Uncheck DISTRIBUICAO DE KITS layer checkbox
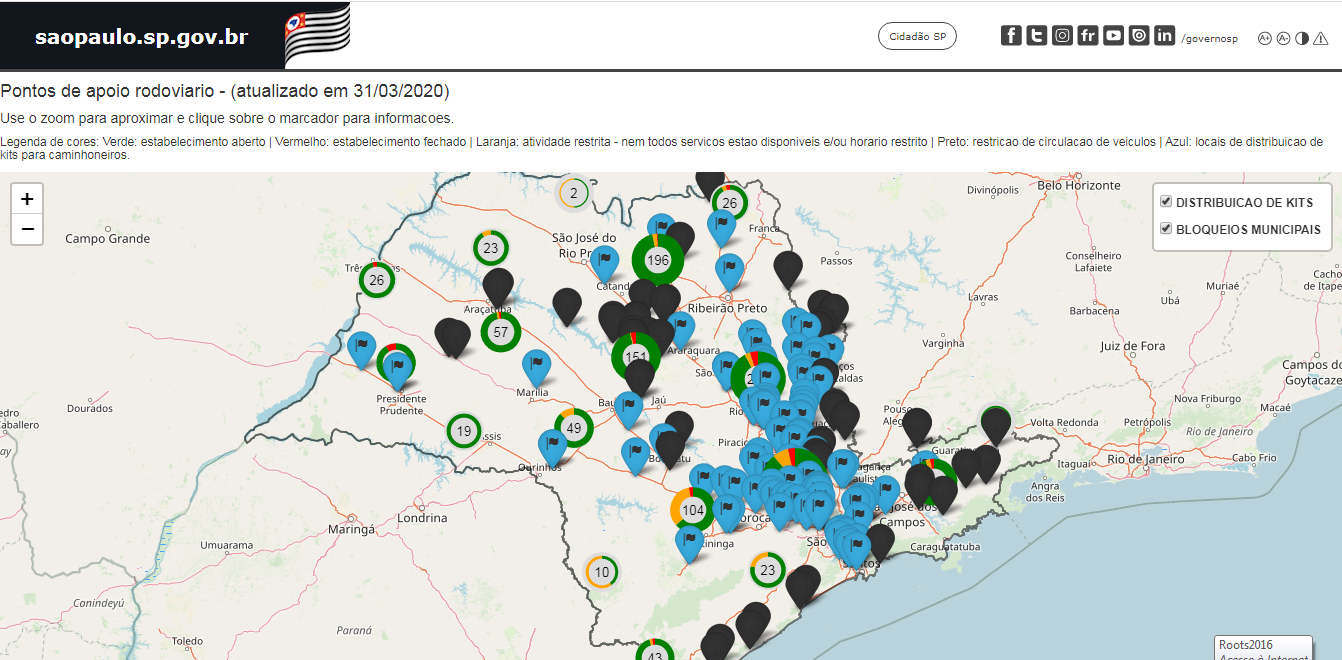This screenshot has height=660, width=1342. point(1166,202)
